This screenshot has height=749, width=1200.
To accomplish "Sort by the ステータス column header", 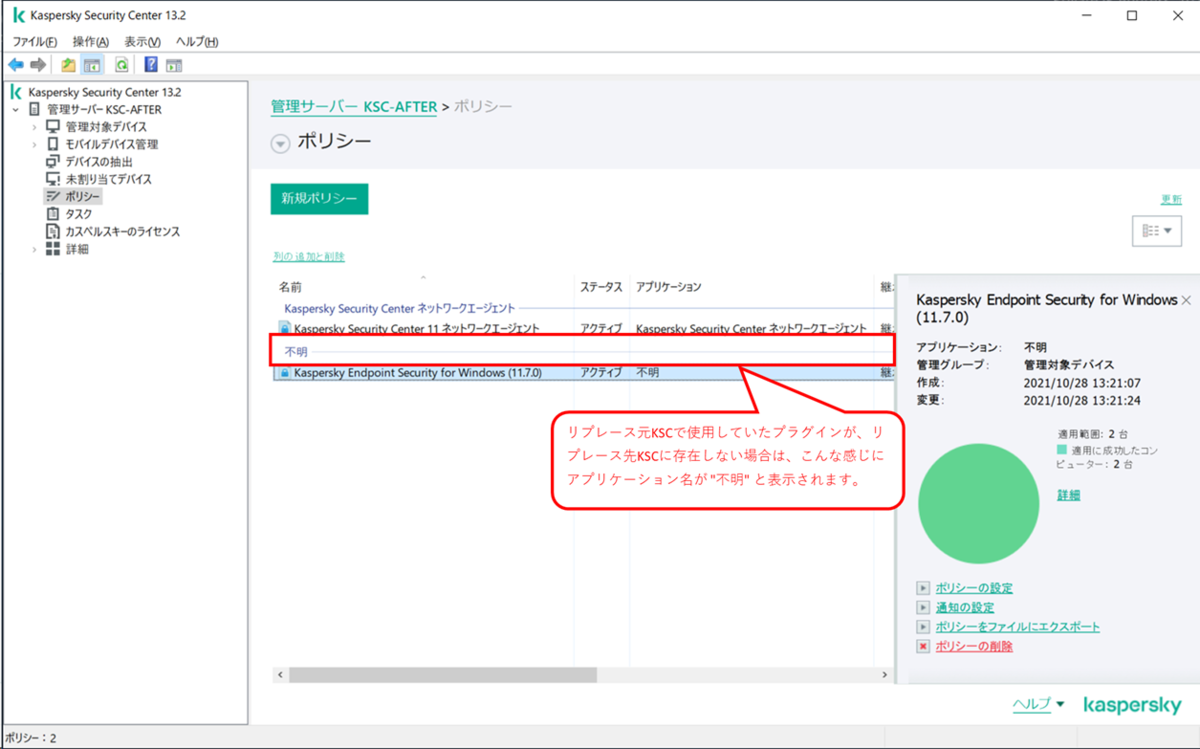I will point(602,287).
